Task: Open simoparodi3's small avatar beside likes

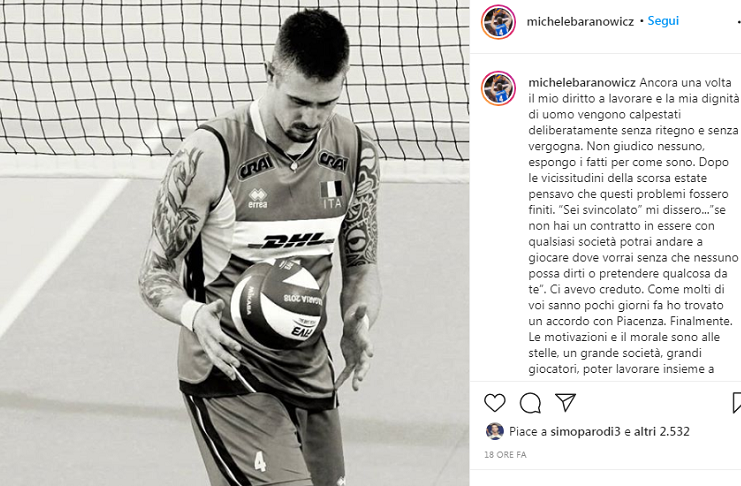Action: pyautogui.click(x=494, y=431)
